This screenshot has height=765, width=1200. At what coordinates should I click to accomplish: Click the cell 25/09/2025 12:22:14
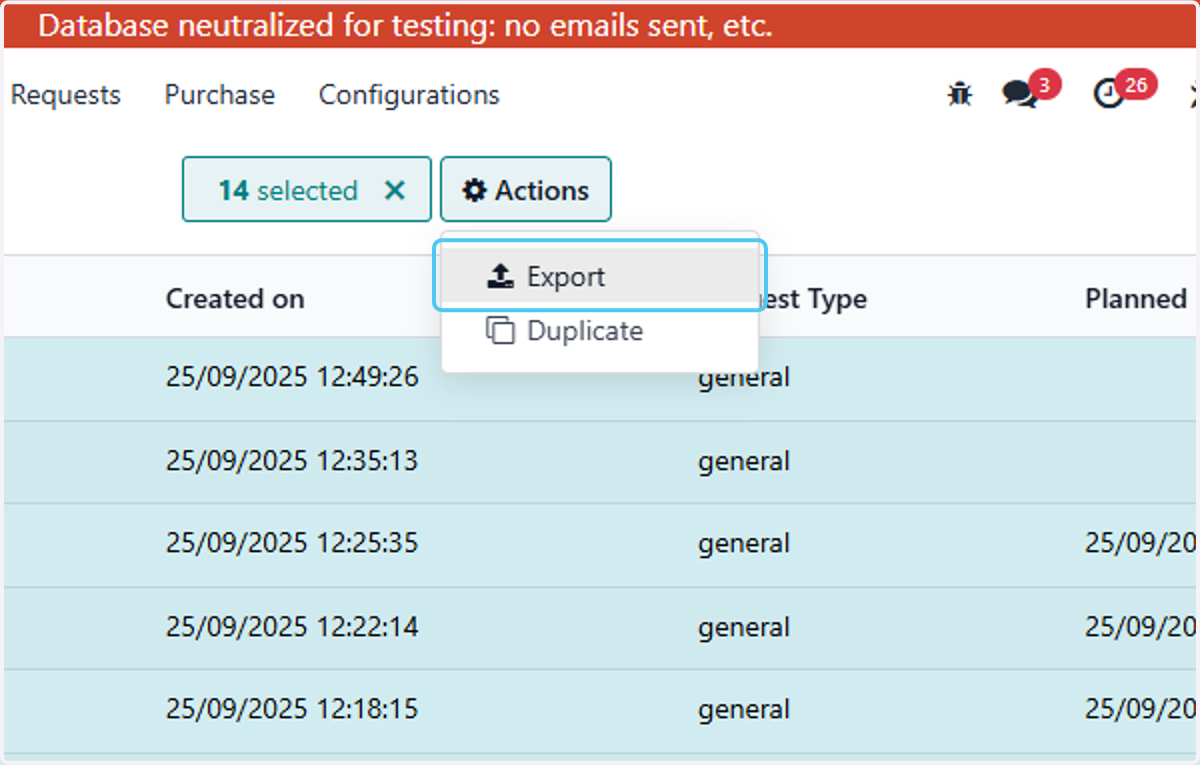(x=292, y=627)
